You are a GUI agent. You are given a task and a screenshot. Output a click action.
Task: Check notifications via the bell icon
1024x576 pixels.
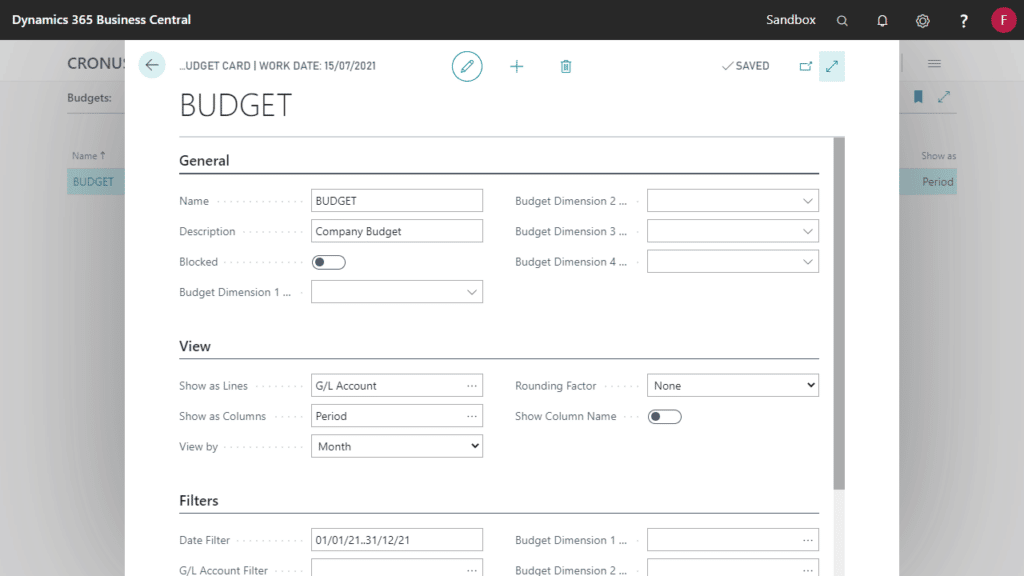click(x=882, y=20)
